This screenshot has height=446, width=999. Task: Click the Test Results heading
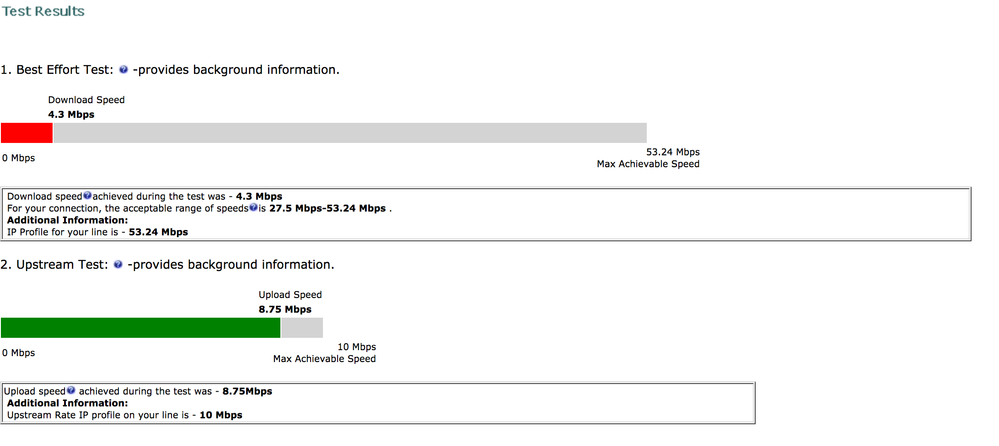[43, 11]
